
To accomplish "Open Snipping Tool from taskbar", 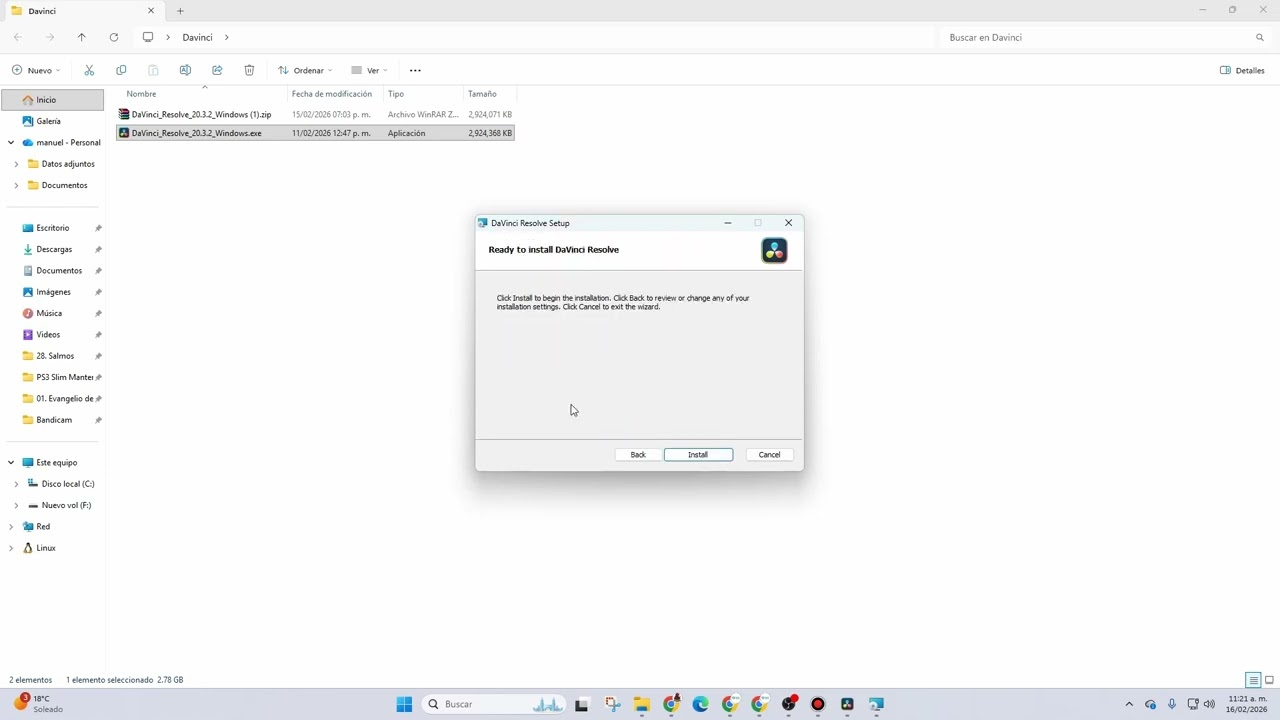I will pyautogui.click(x=612, y=704).
